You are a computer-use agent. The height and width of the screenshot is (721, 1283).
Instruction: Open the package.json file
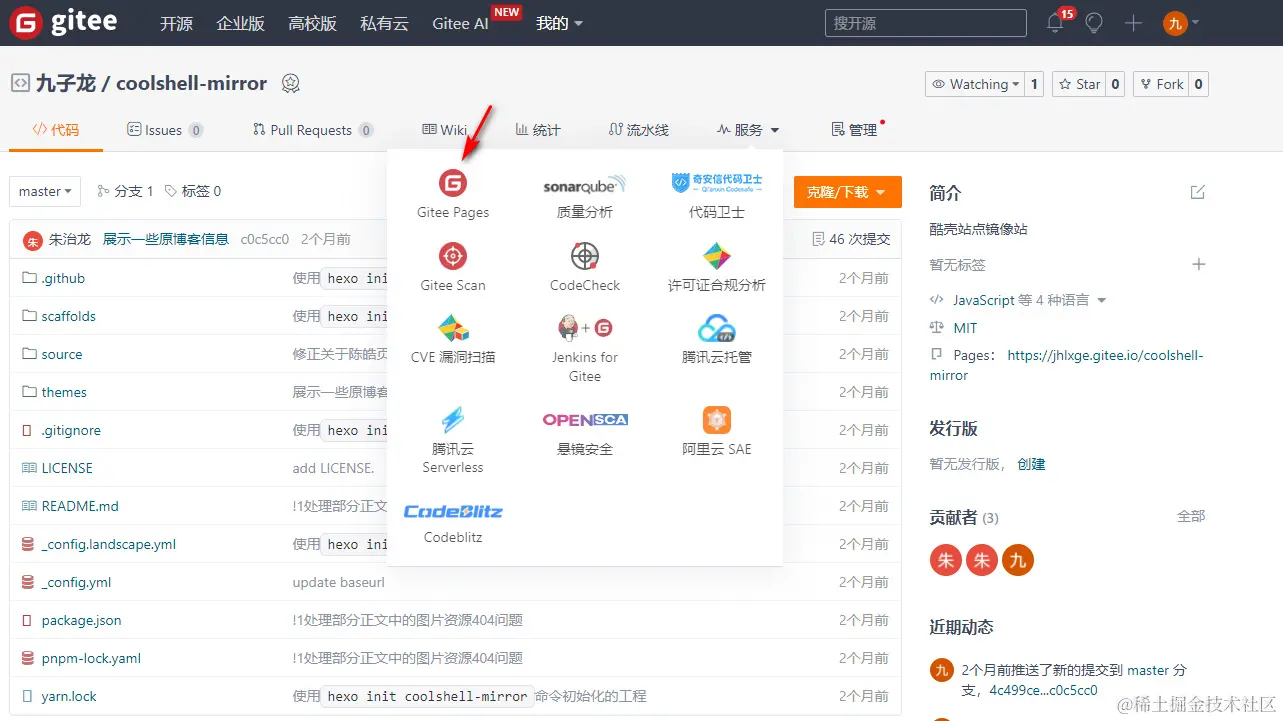click(x=81, y=620)
